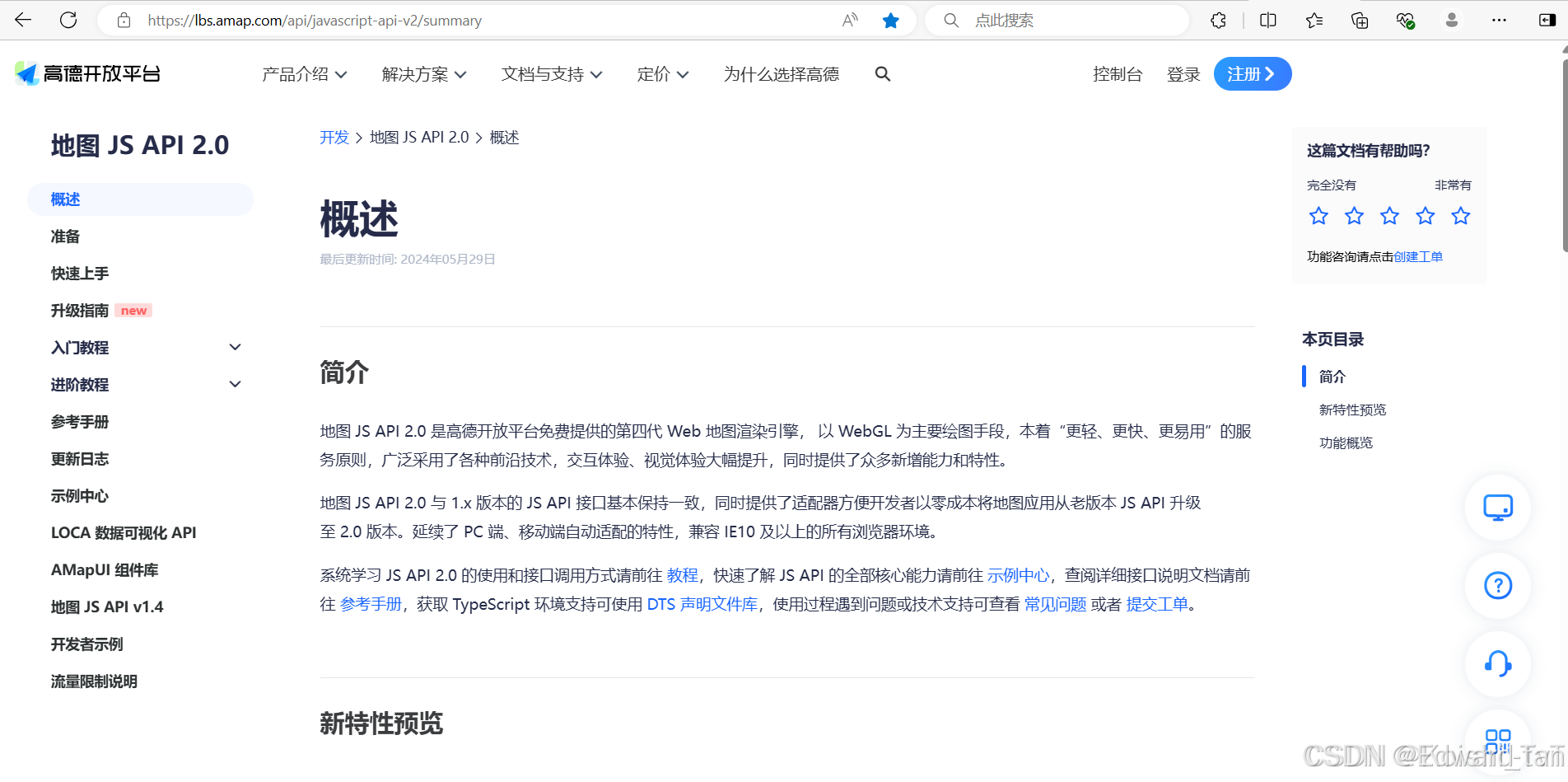This screenshot has width=1568, height=782.
Task: Open LOCA 数据可视化 API sidebar item
Action: click(124, 533)
